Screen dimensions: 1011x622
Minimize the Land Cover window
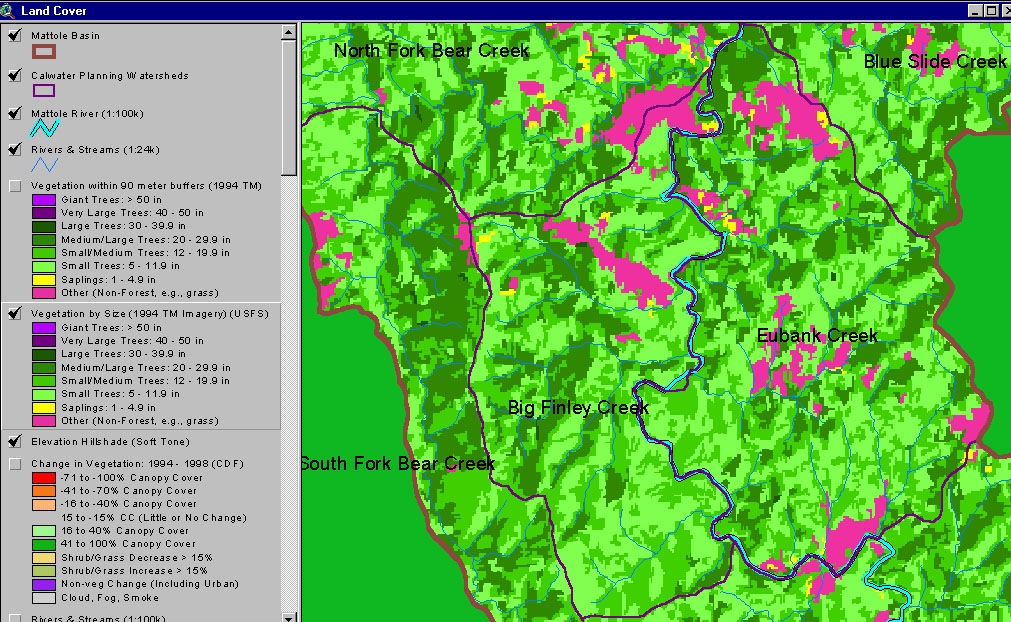[976, 10]
